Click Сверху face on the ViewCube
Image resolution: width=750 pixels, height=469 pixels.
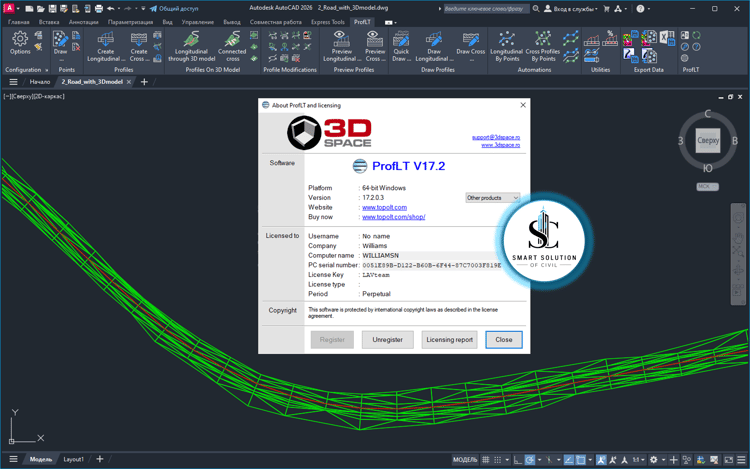708,141
